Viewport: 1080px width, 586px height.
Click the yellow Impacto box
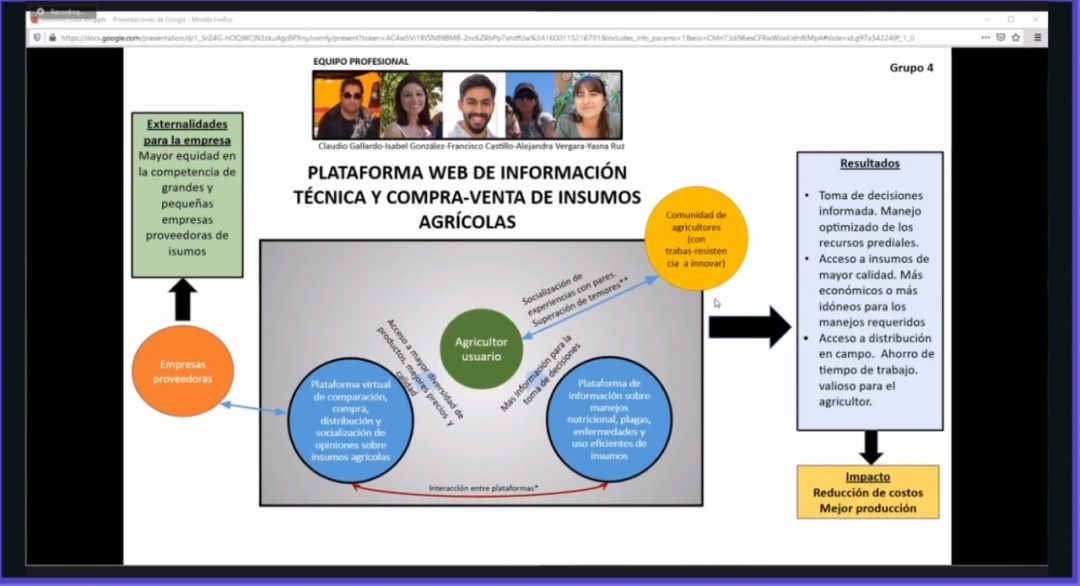tap(868, 492)
